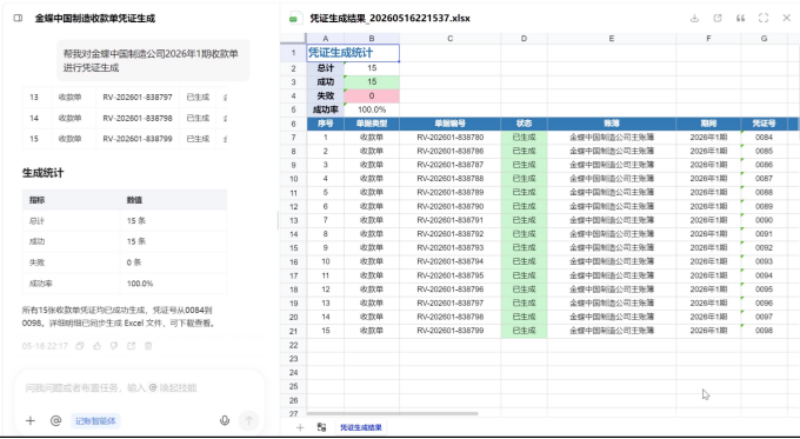Select the pink 失败 value cell 0
This screenshot has height=439, width=800.
[372, 95]
